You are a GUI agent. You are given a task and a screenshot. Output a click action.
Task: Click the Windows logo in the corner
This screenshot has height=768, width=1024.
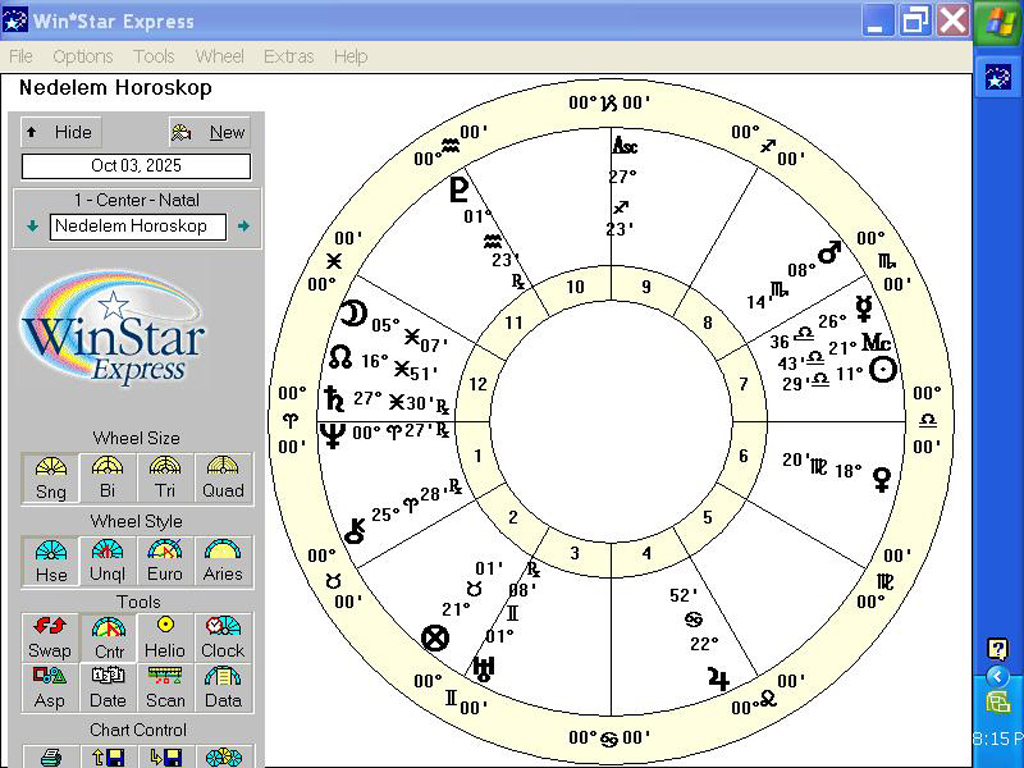point(998,23)
